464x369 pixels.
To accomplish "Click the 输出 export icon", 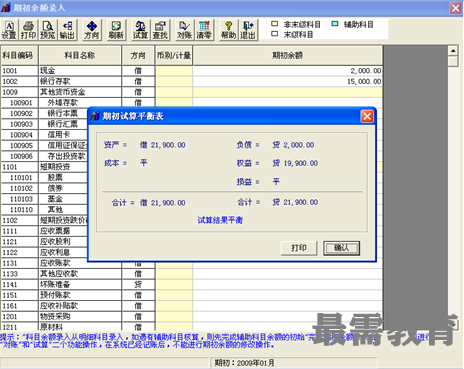I will point(67,30).
